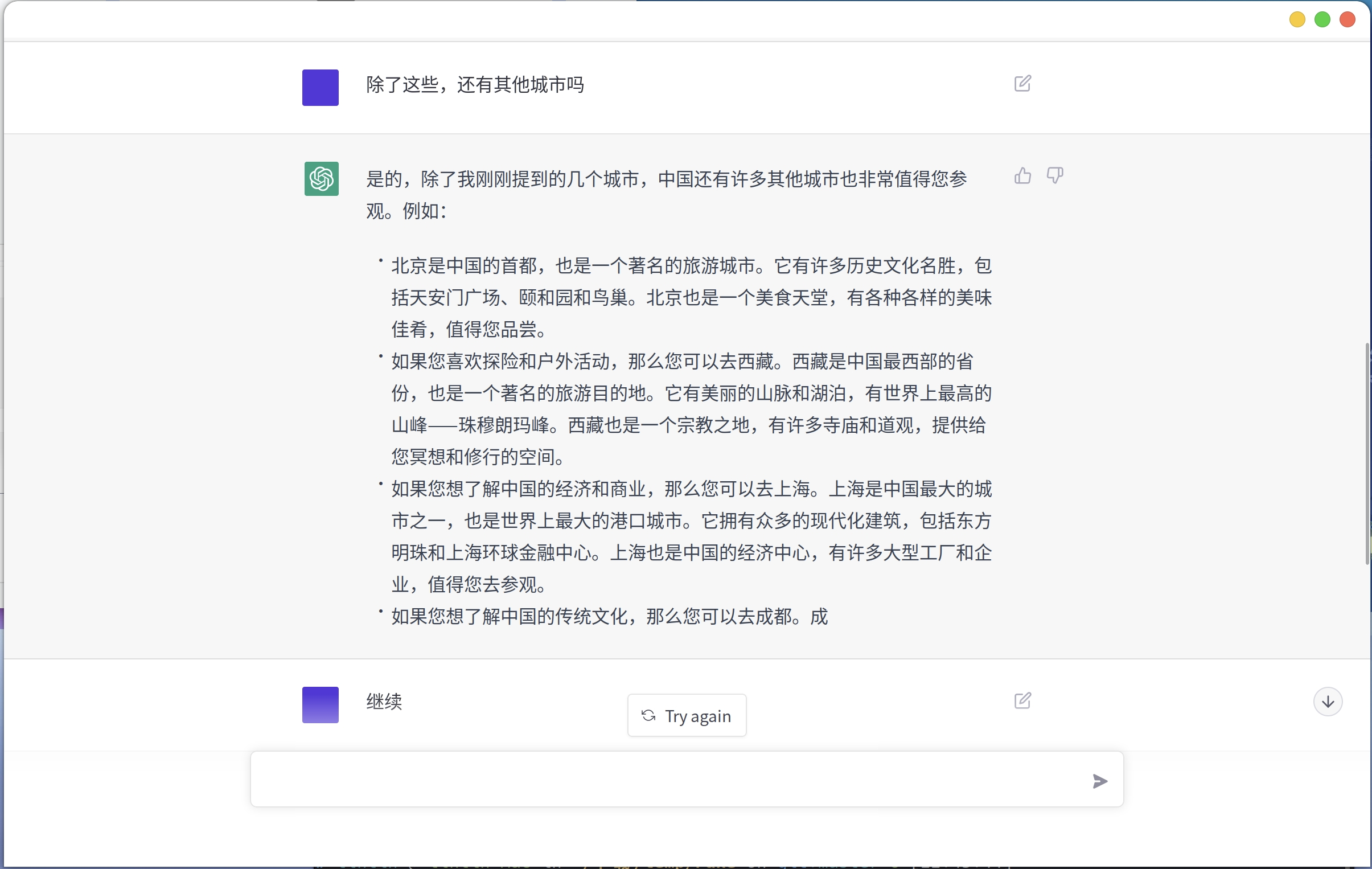1372x869 pixels.
Task: Click the yellow window minimize button
Action: [1297, 20]
